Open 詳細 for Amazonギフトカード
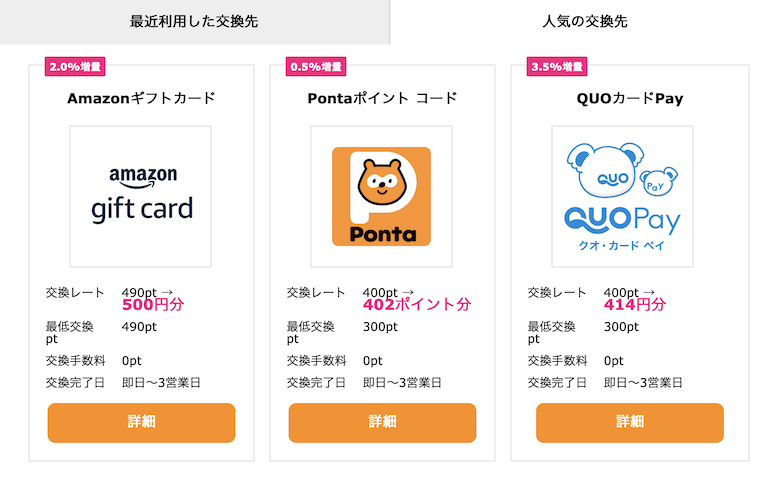Image resolution: width=771 pixels, height=481 pixels. 141,423
